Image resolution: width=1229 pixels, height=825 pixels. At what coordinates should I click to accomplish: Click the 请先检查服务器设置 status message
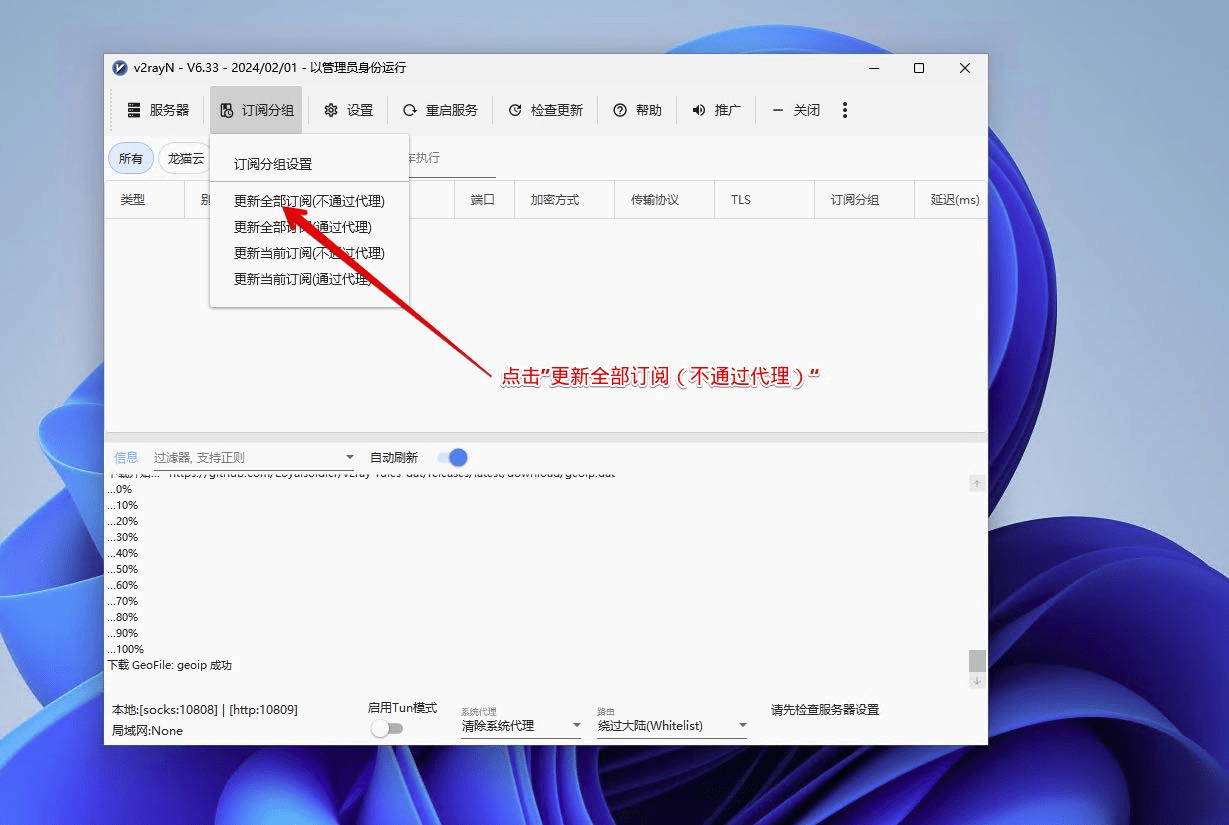click(825, 710)
